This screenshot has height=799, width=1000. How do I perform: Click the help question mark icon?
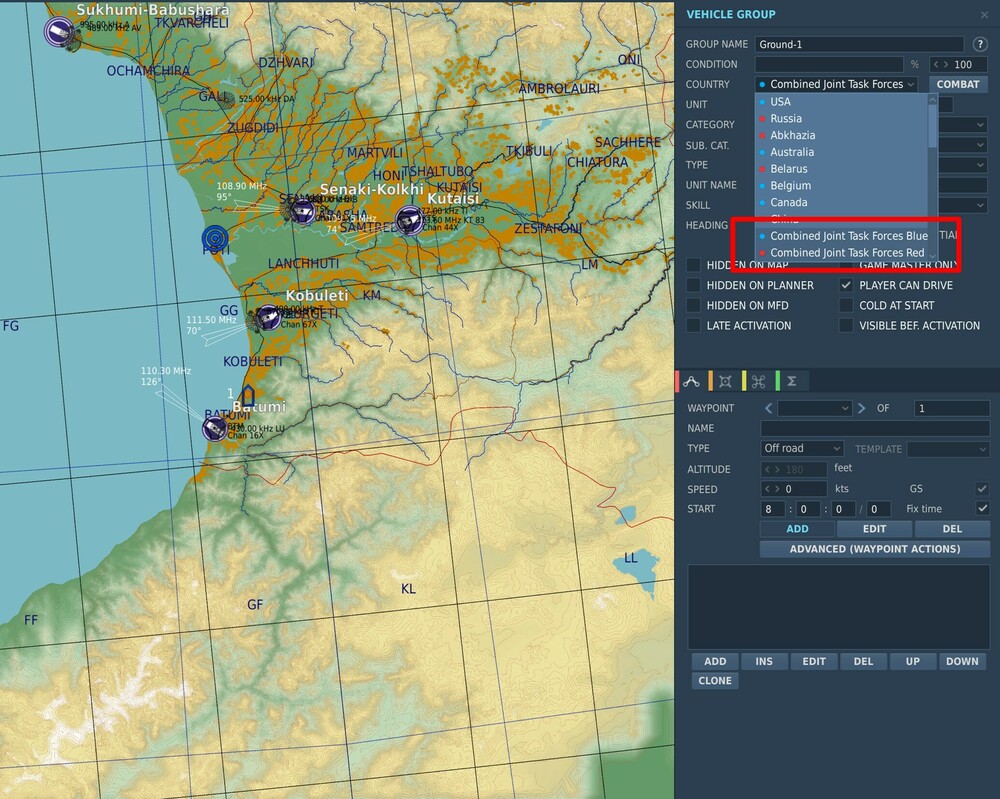tap(980, 44)
